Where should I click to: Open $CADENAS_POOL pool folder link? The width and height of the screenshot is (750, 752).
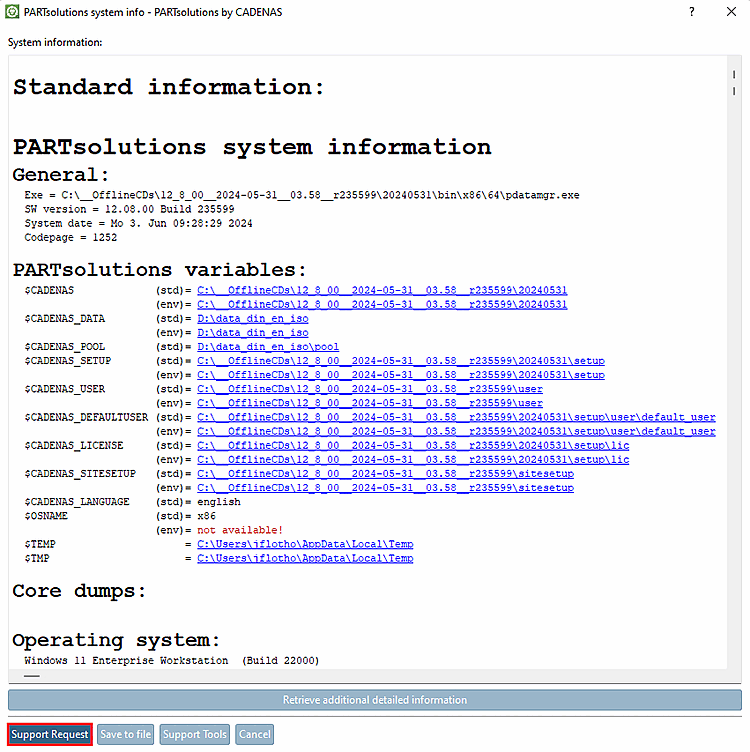(268, 347)
